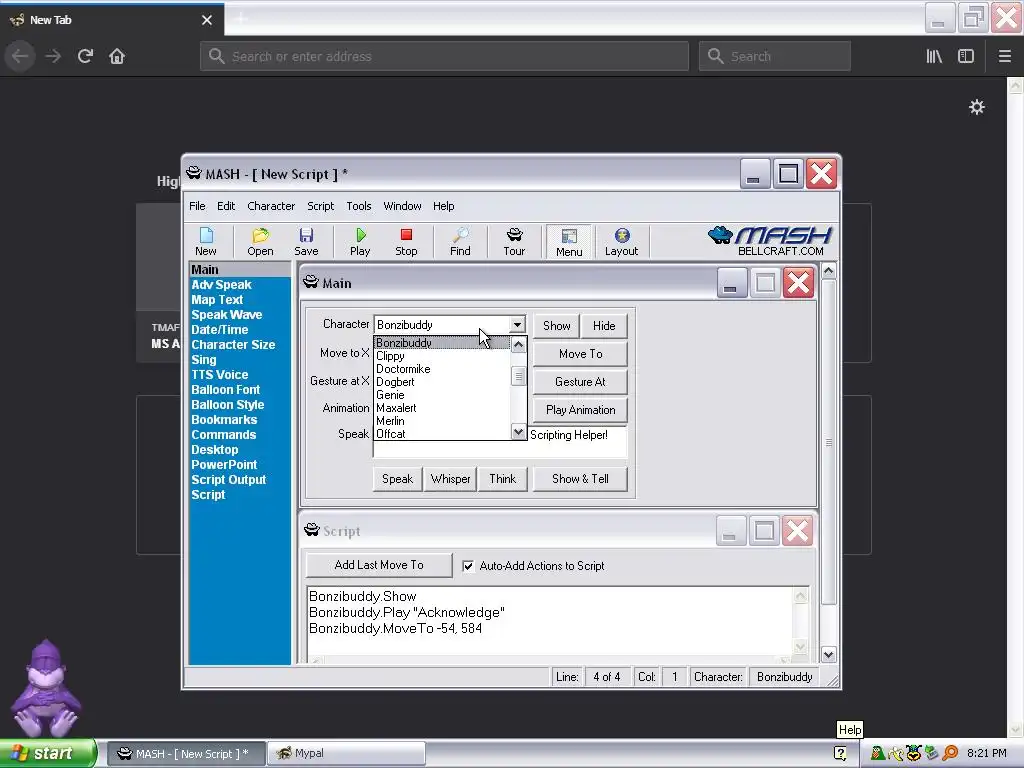Open the Layout toolbar option
This screenshot has width=1024, height=768.
tap(621, 241)
